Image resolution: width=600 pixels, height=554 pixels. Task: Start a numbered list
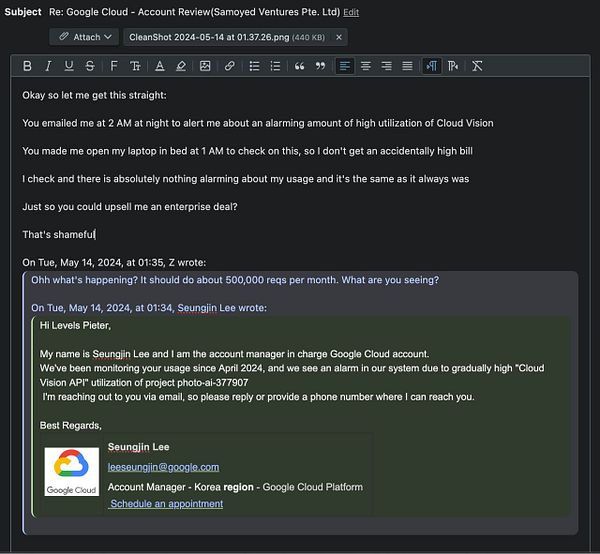point(276,66)
